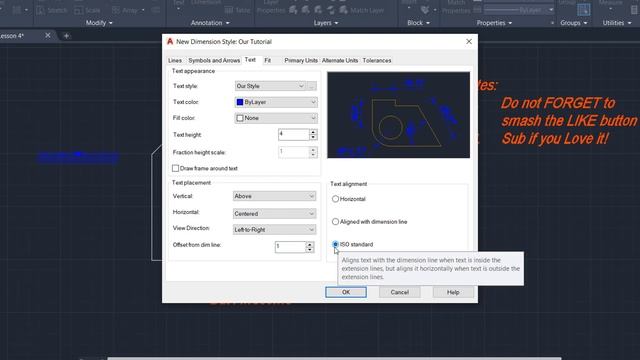Open the View Direction dropdown

pos(274,230)
